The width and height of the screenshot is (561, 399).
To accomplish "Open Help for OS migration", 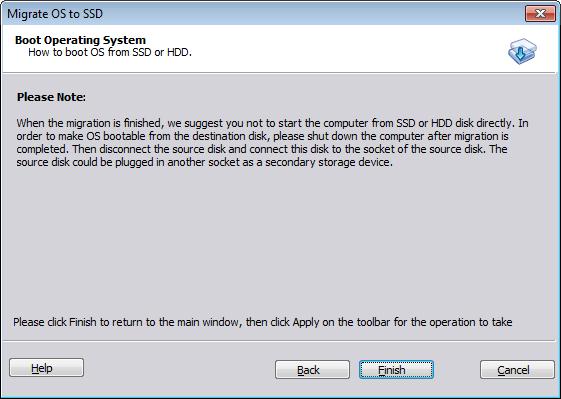I will pos(47,368).
